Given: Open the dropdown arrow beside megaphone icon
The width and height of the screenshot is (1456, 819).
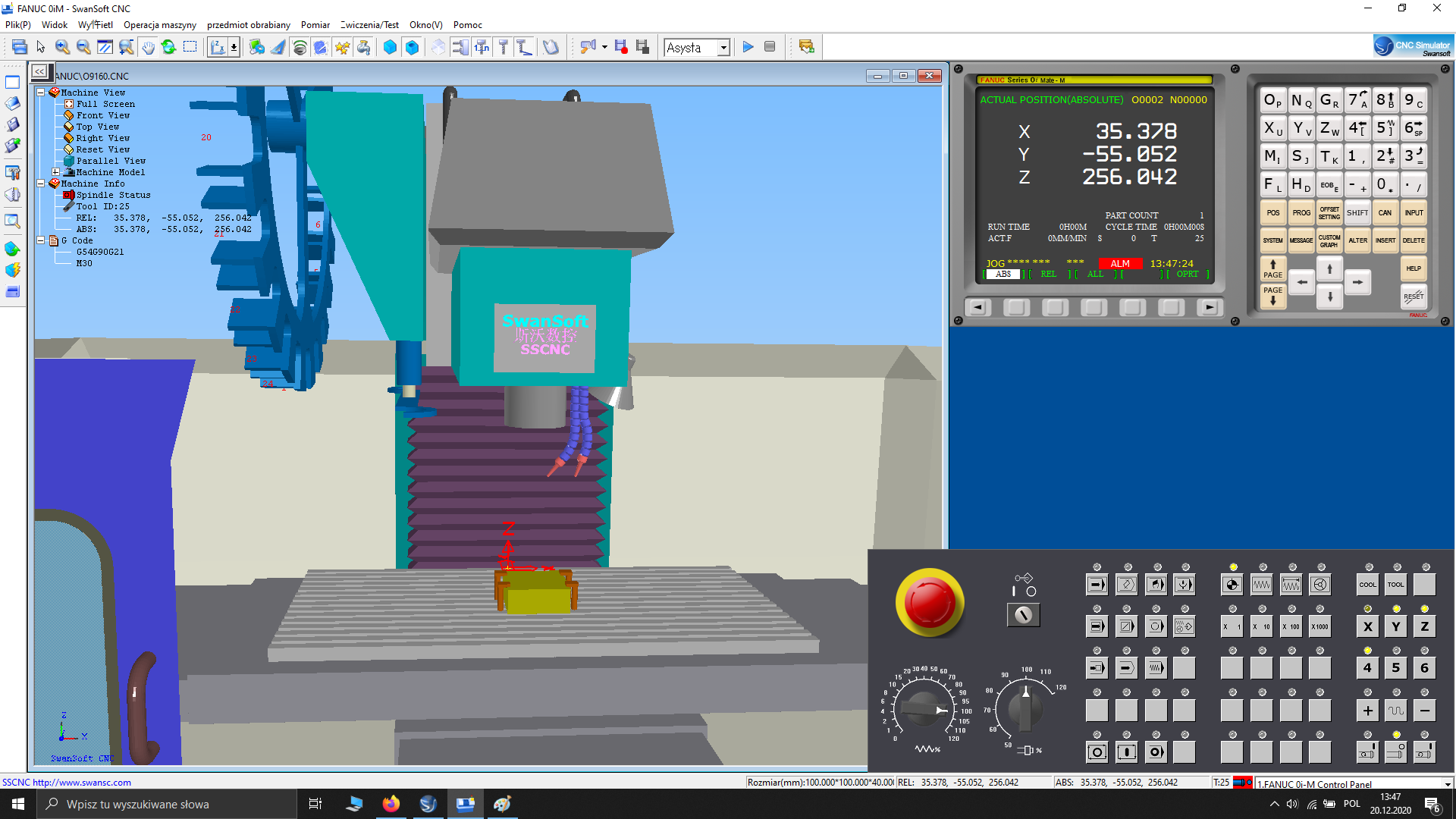Looking at the screenshot, I should coord(604,47).
